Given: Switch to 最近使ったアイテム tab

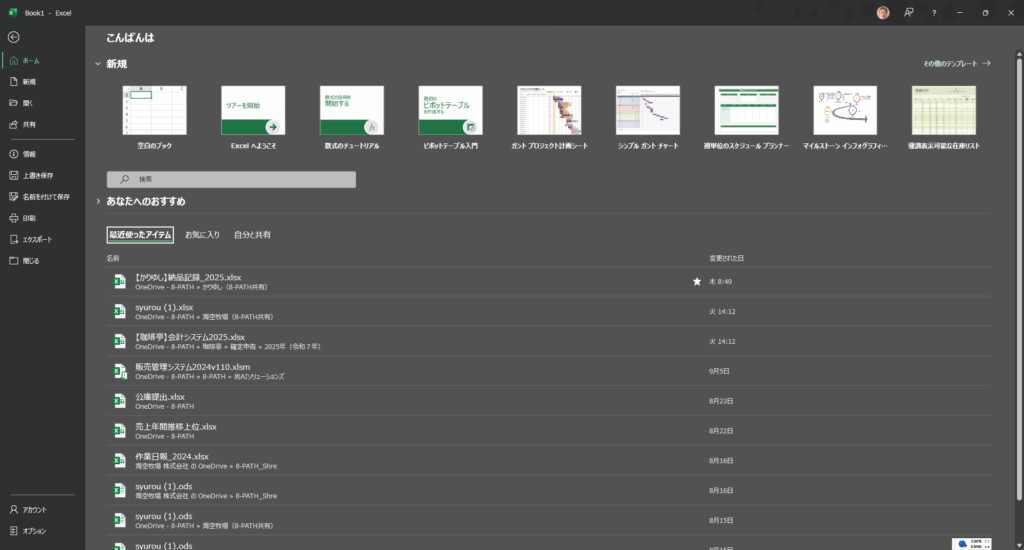Looking at the screenshot, I should [140, 235].
